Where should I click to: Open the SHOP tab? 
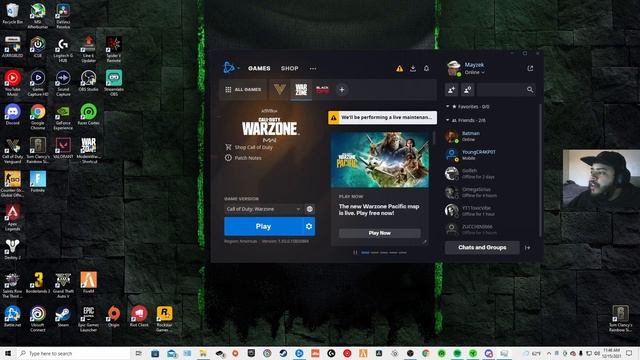[289, 68]
